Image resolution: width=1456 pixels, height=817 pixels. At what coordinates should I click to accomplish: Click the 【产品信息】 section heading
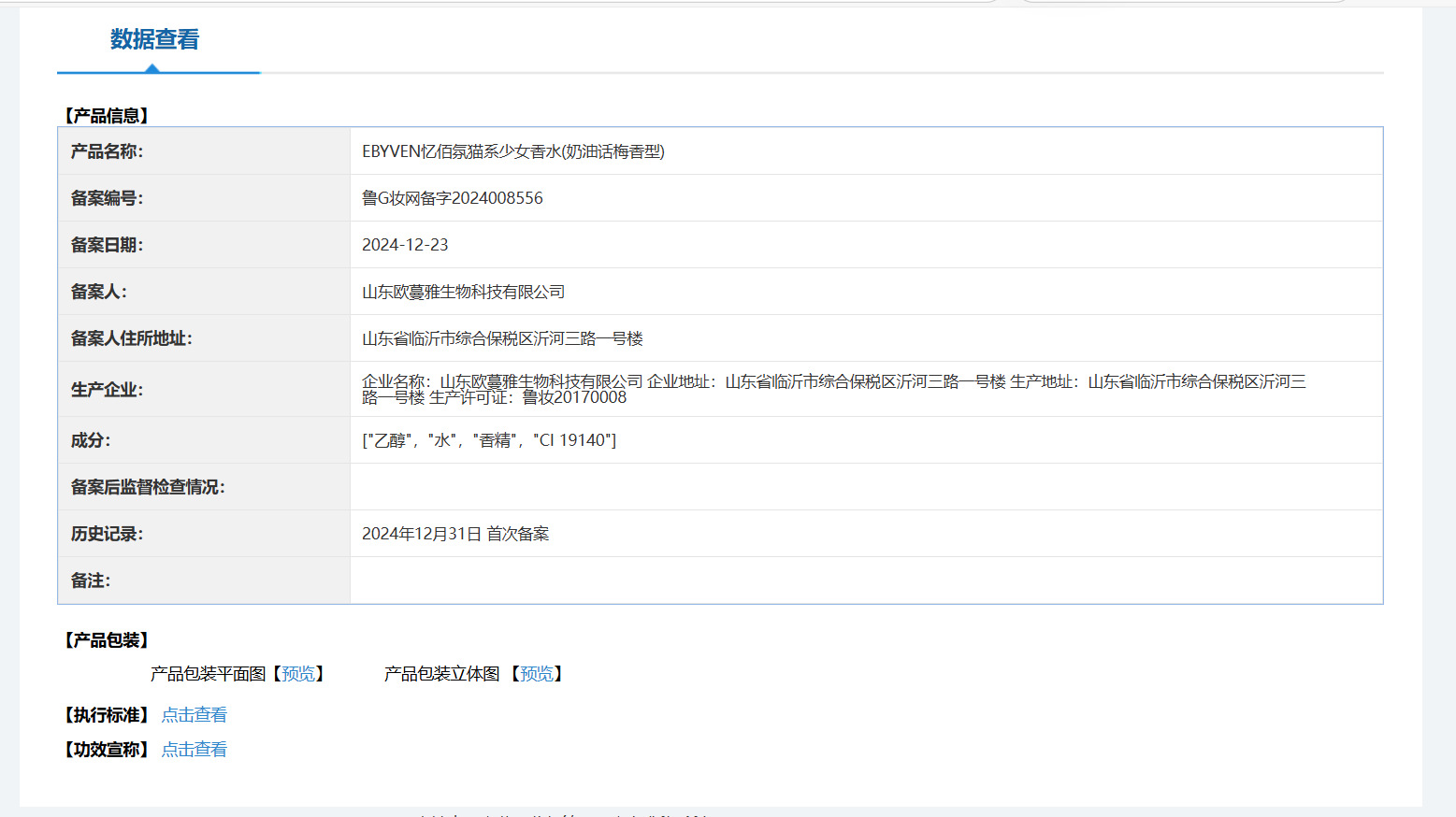(107, 116)
